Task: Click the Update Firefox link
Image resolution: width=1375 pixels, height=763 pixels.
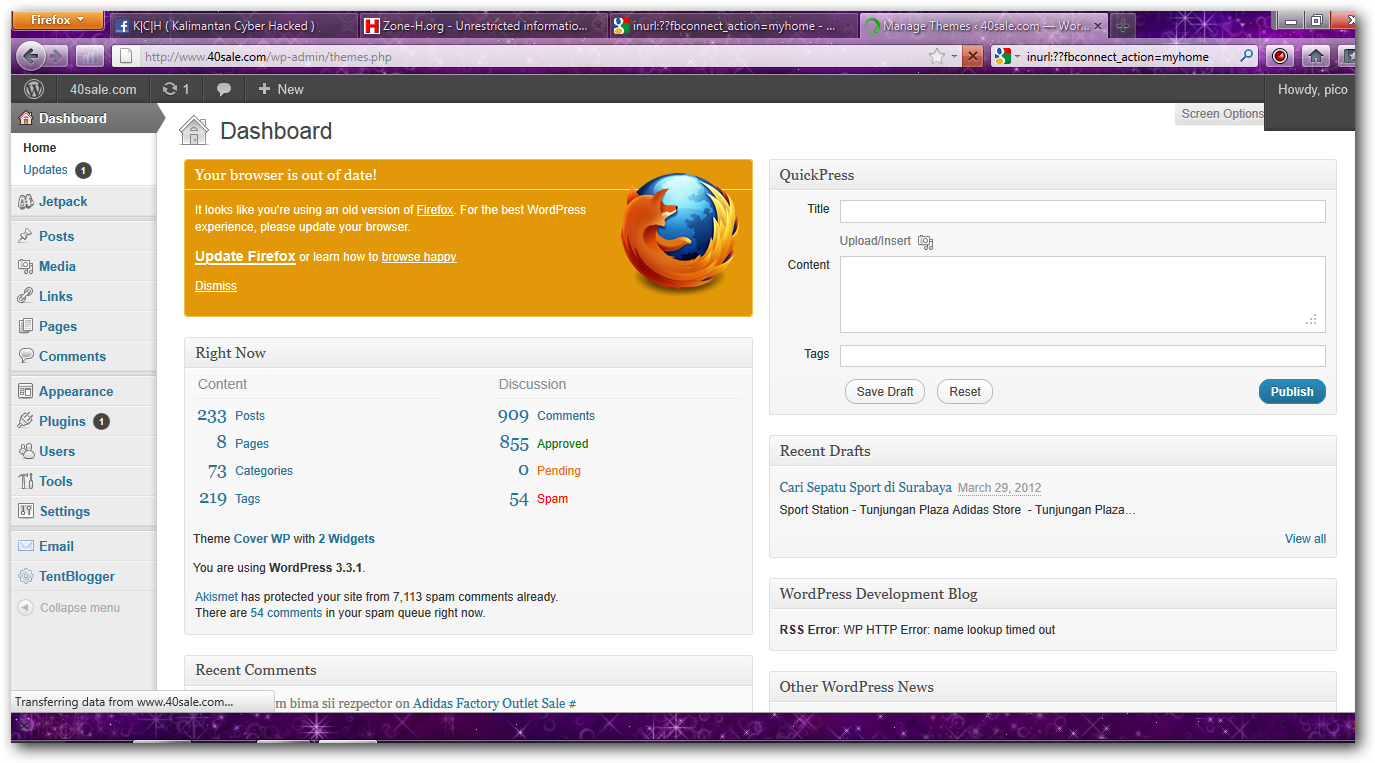Action: point(245,257)
